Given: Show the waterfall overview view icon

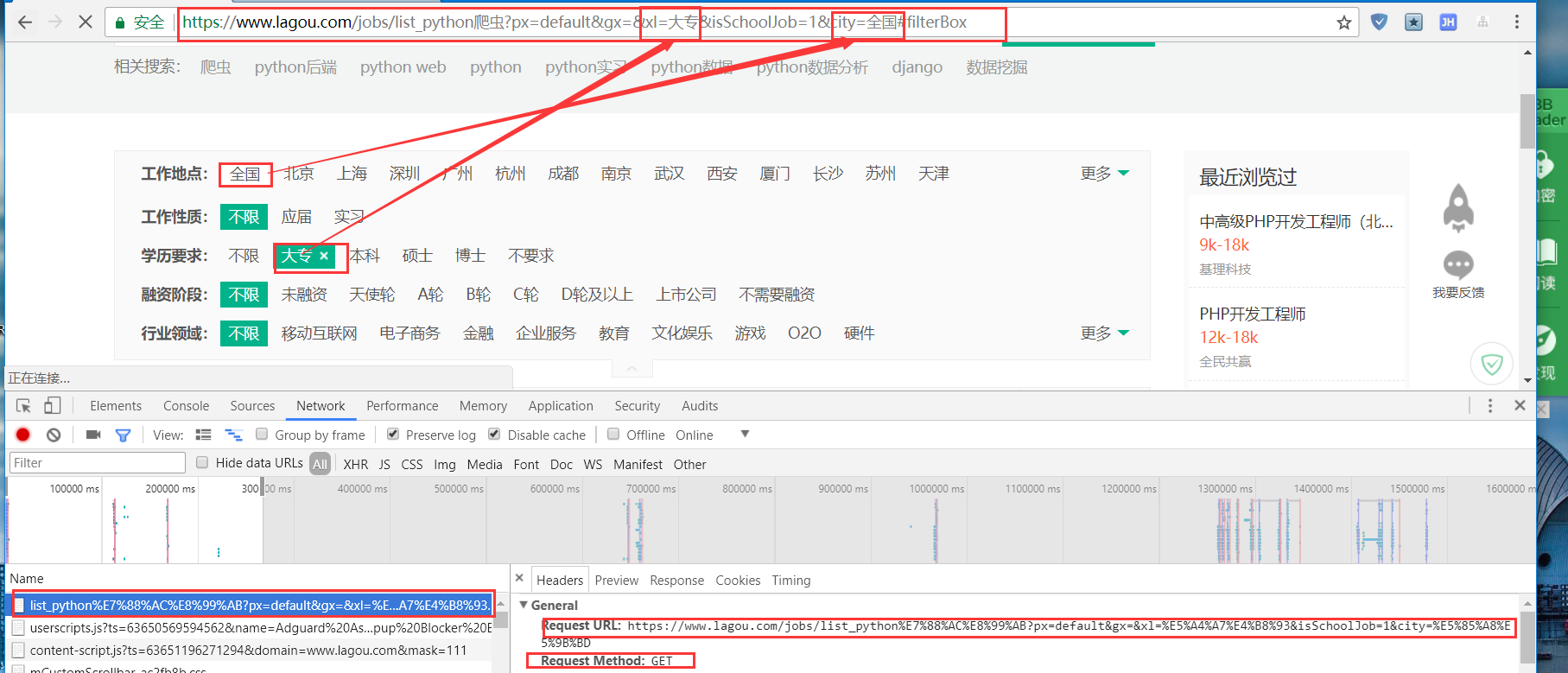Looking at the screenshot, I should pyautogui.click(x=234, y=435).
